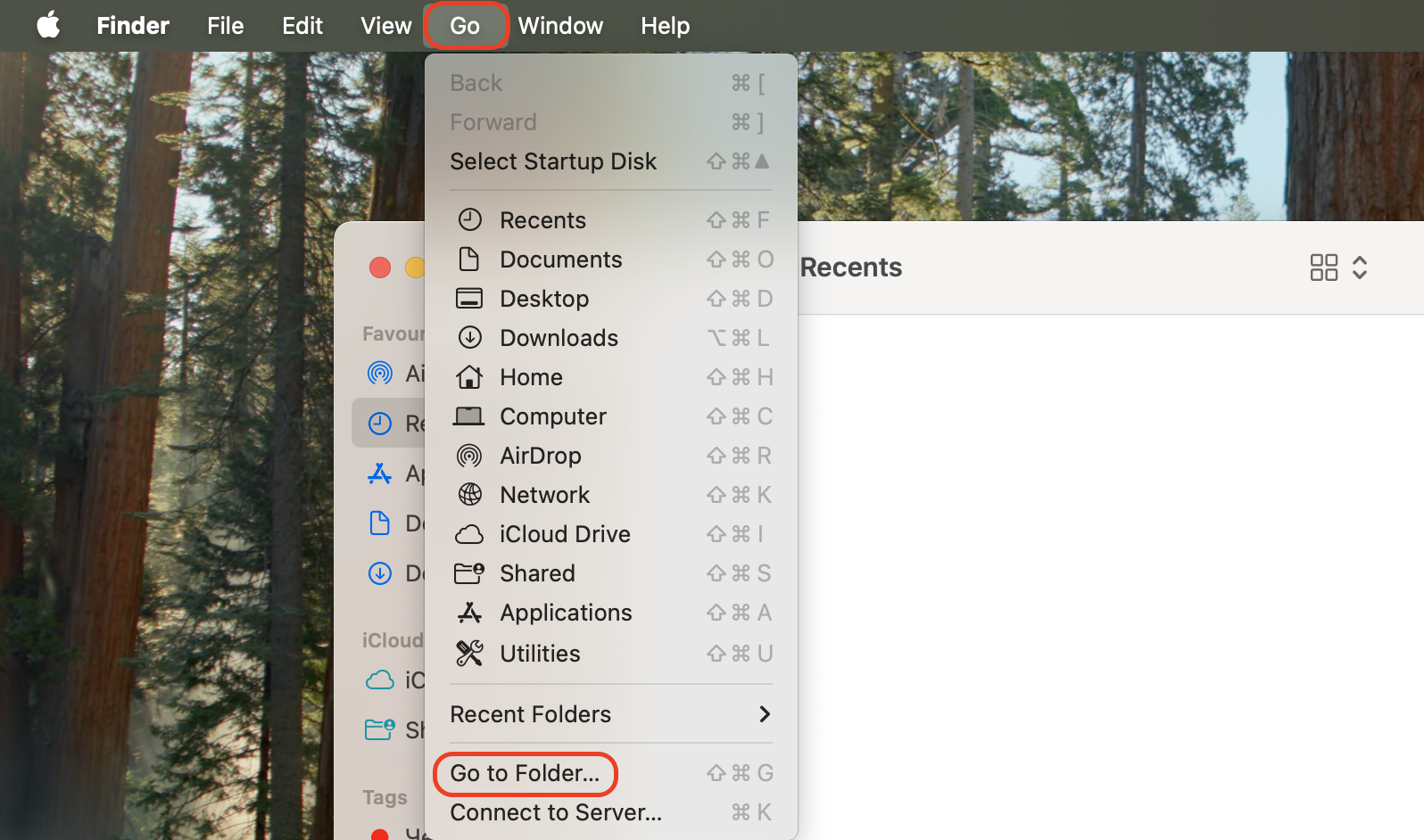Select iCloud Drive cloud icon in sidebar
This screenshot has width=1424, height=840.
click(x=380, y=680)
